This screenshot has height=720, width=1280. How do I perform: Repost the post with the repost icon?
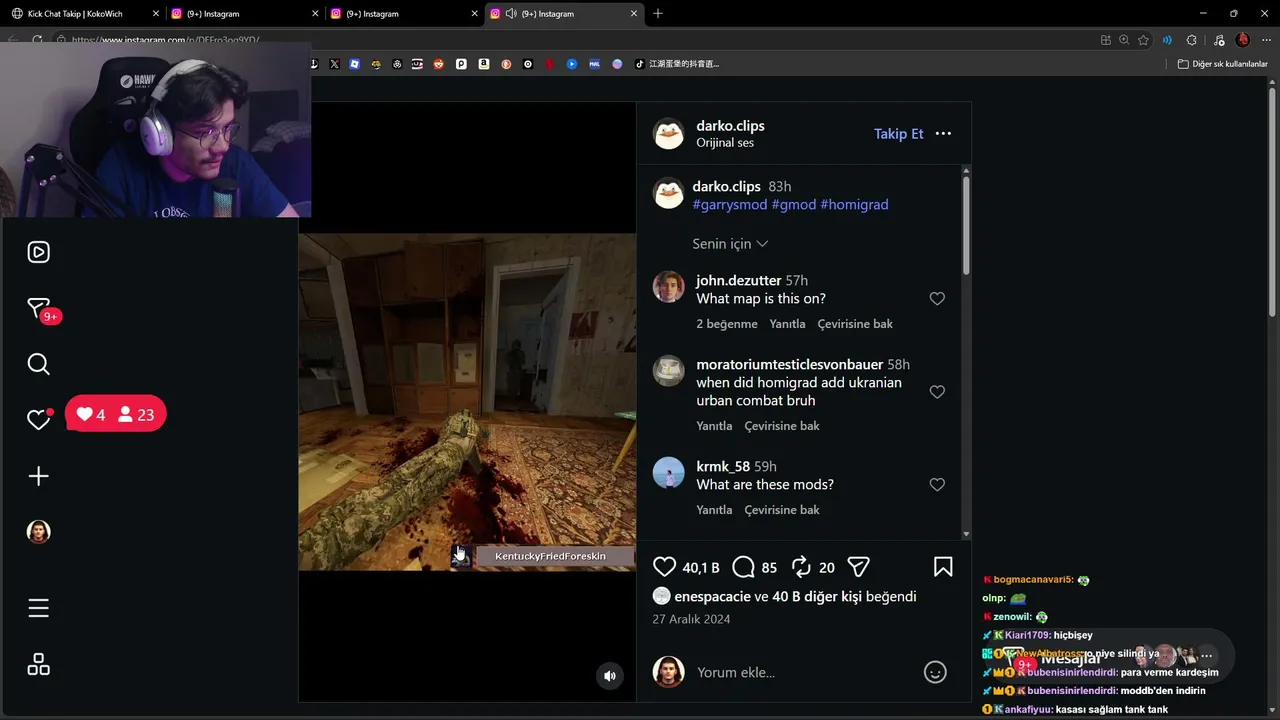pyautogui.click(x=801, y=567)
